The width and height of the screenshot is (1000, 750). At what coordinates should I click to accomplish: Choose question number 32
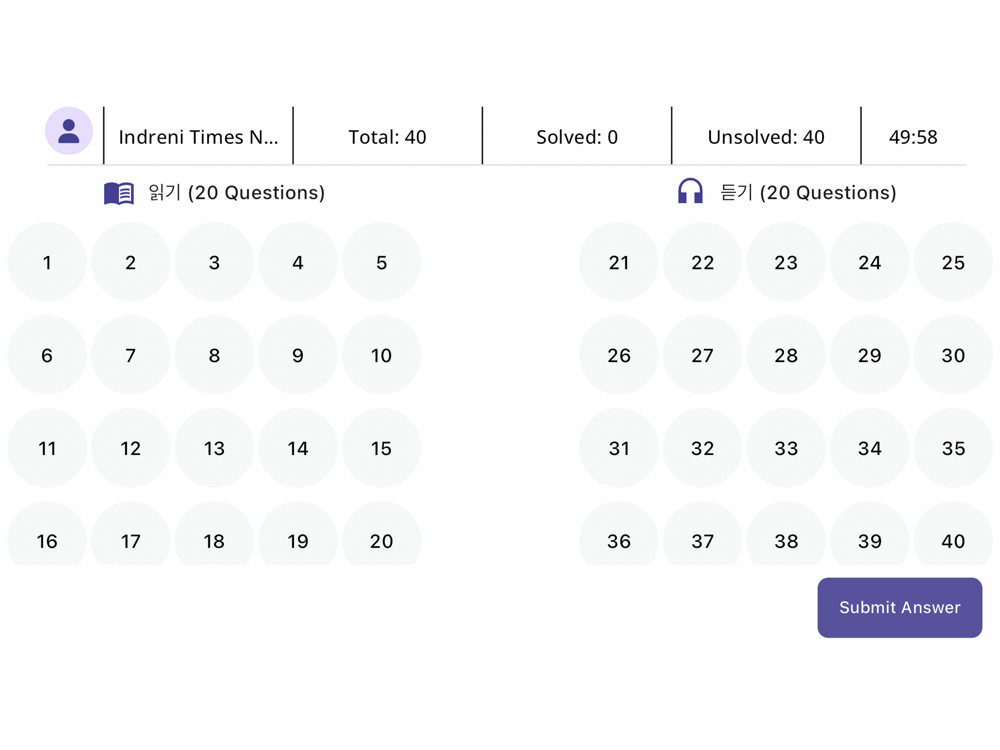tap(703, 448)
